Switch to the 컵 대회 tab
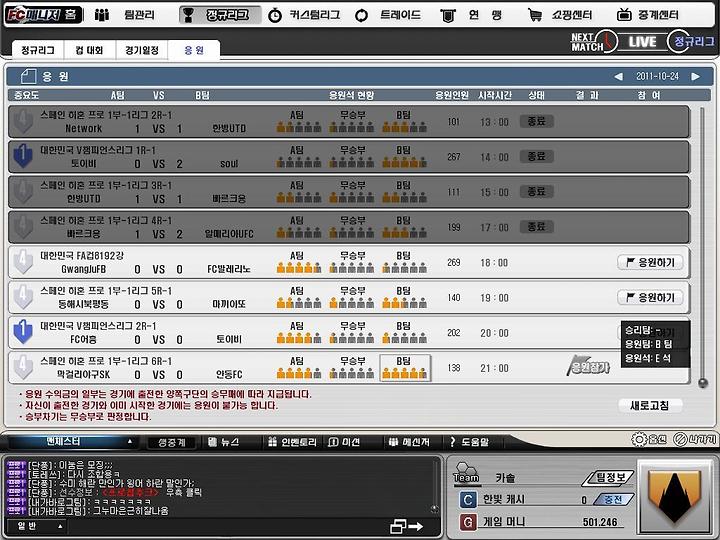 (x=89, y=50)
